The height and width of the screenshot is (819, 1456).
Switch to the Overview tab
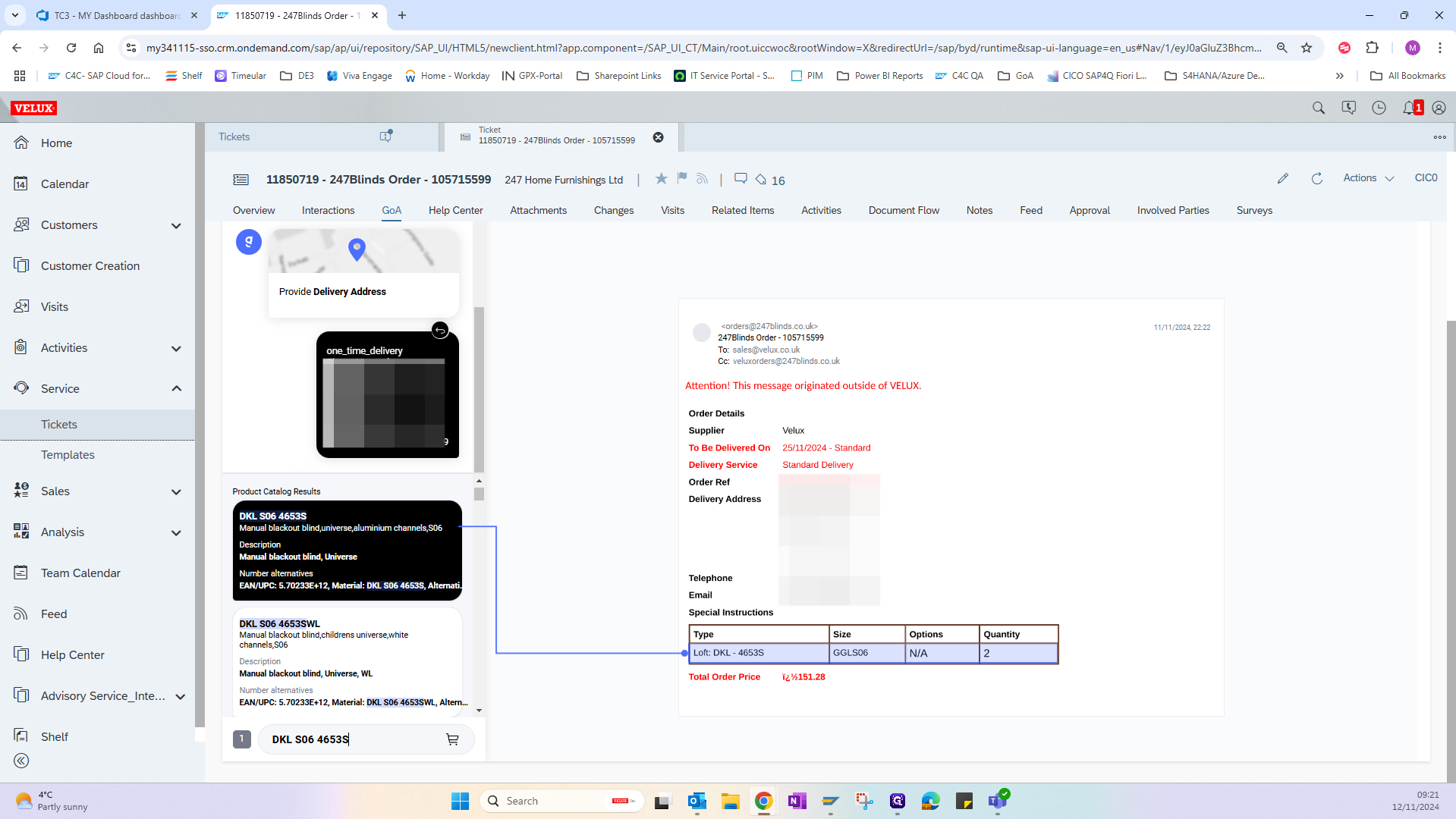point(254,210)
